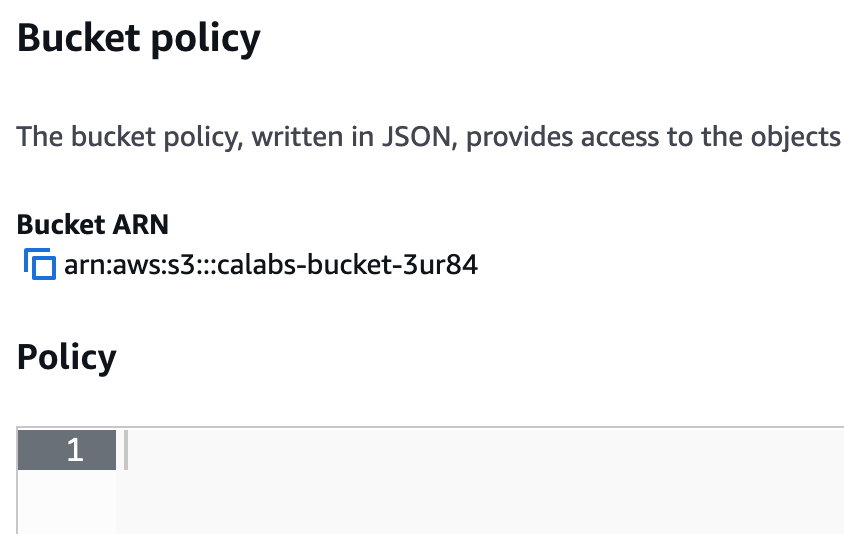844x534 pixels.
Task: Click the Bucket policy heading
Action: 139,38
